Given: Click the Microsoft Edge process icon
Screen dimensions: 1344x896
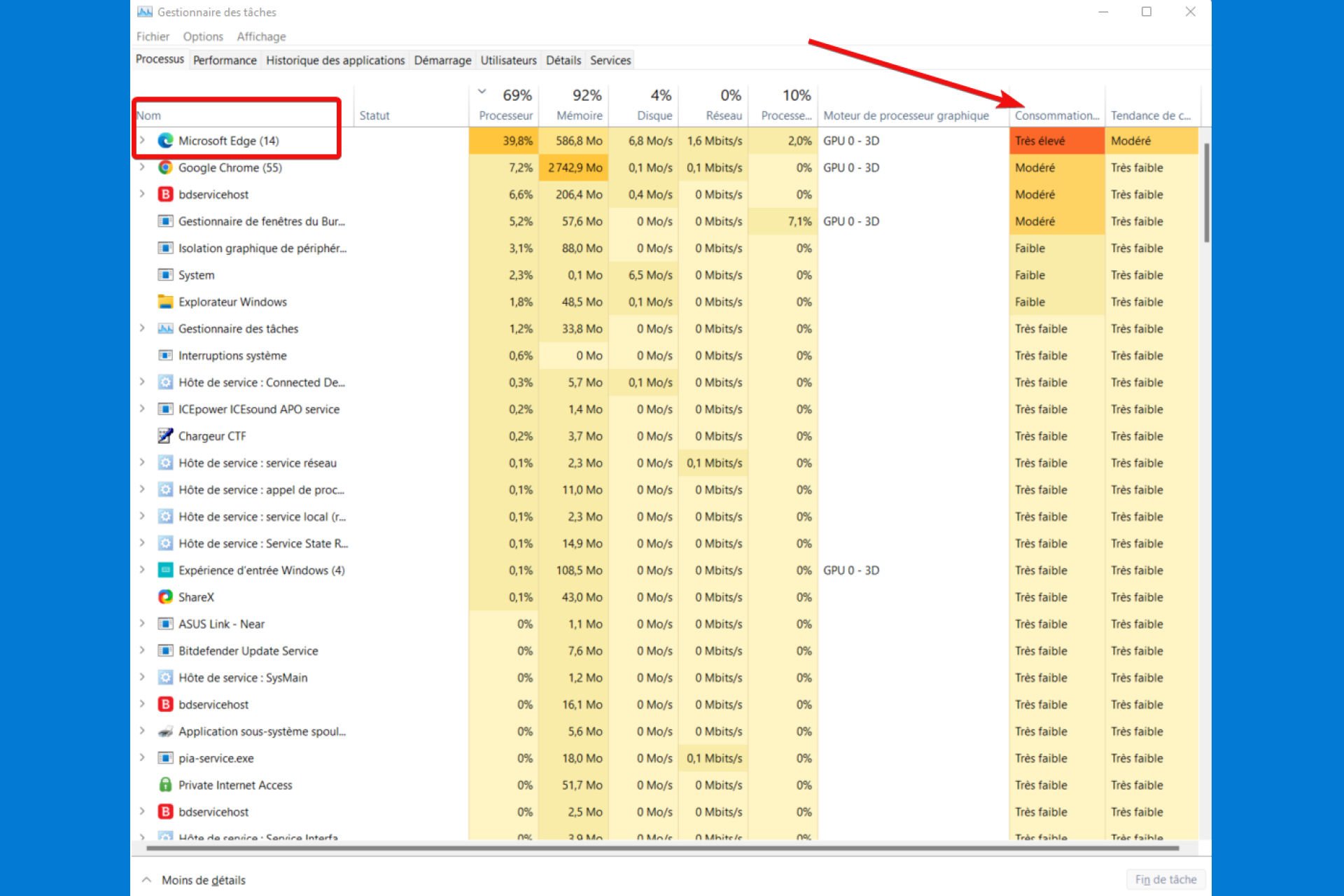Looking at the screenshot, I should pyautogui.click(x=165, y=141).
